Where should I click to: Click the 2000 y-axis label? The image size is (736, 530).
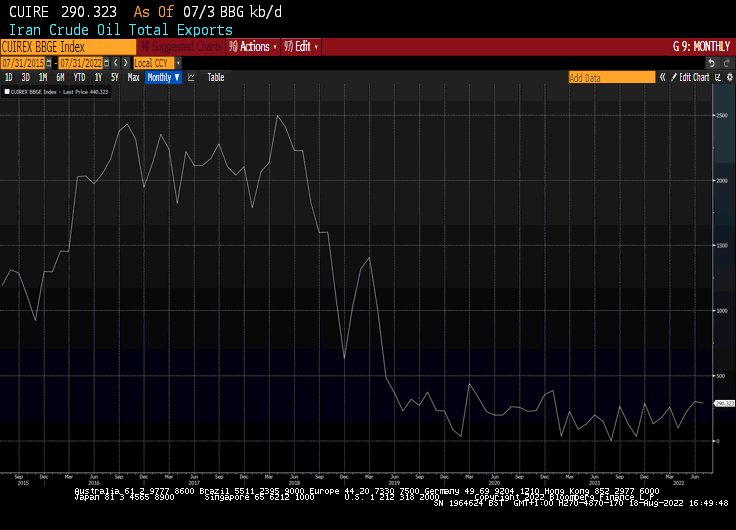(722, 181)
